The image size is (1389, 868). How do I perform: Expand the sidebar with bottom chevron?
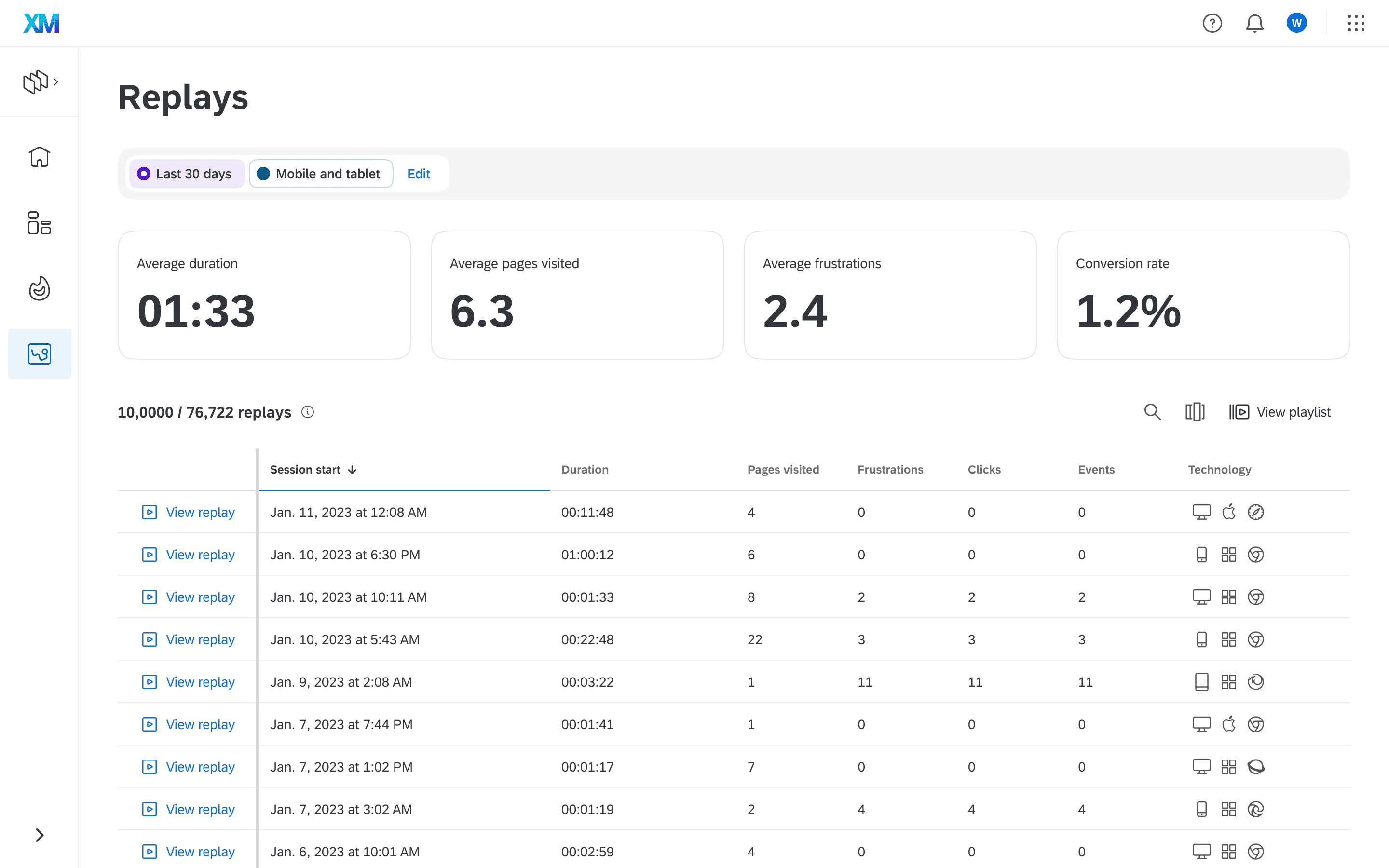click(39, 835)
